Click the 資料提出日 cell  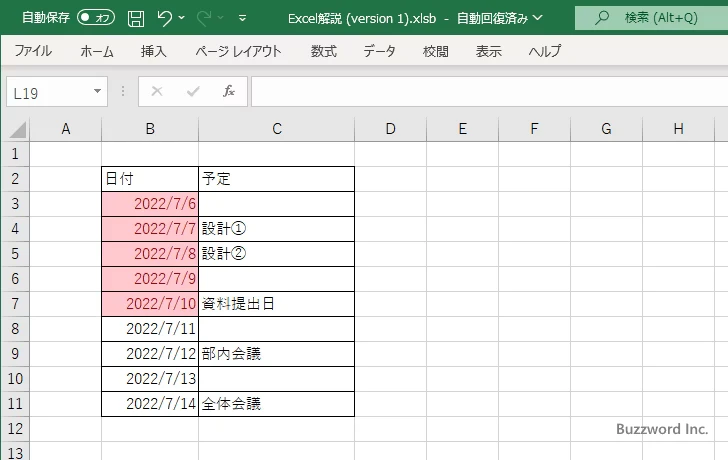click(276, 304)
